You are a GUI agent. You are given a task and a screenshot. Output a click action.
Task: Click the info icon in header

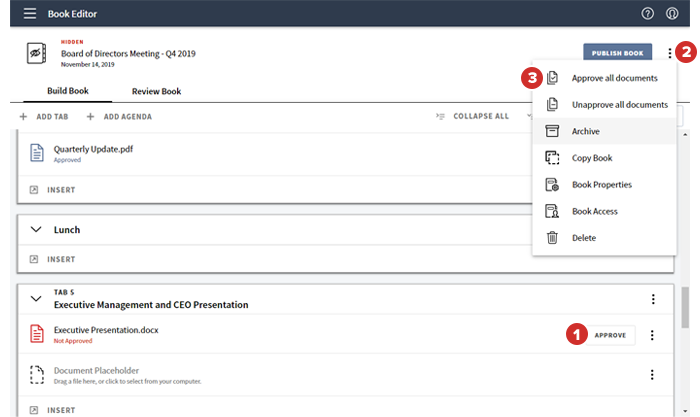(673, 14)
